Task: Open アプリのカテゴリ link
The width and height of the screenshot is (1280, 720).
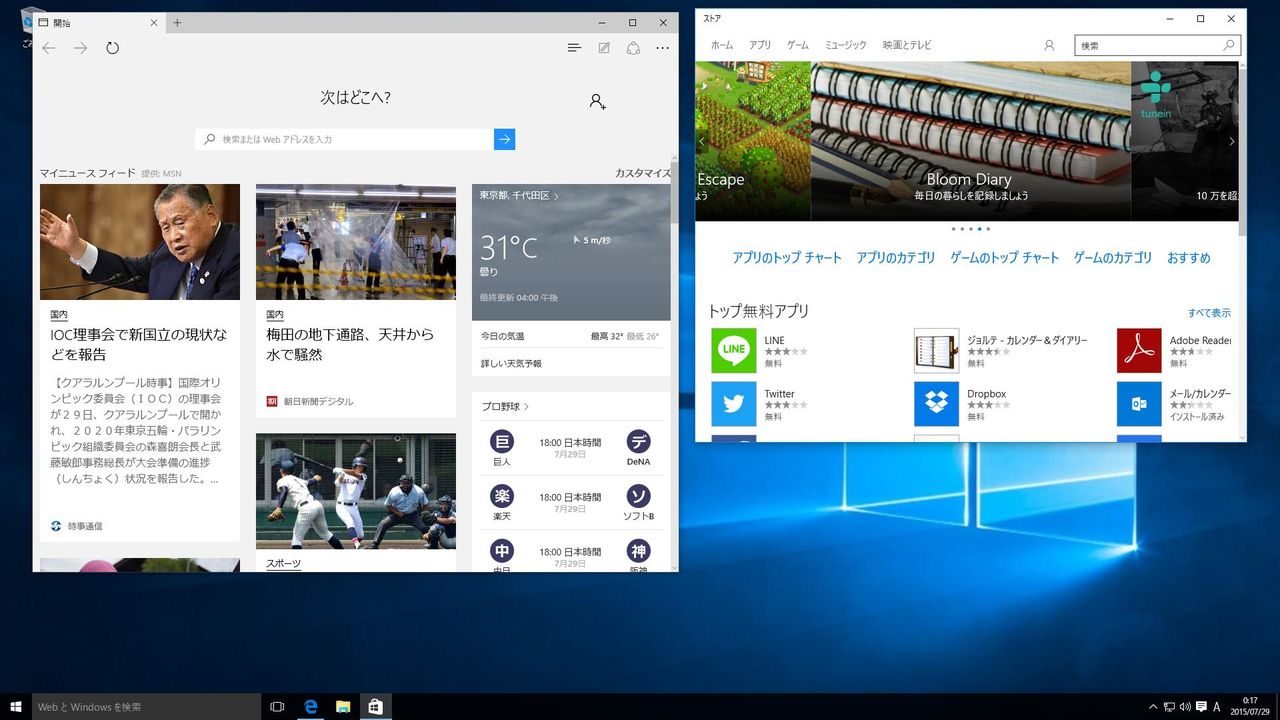Action: point(896,258)
